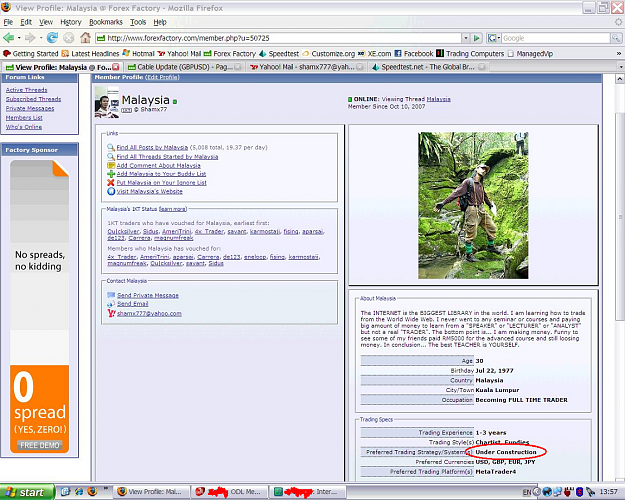This screenshot has width=625, height=500.
Task: Open the XE.com bookmark
Action: pyautogui.click(x=375, y=53)
